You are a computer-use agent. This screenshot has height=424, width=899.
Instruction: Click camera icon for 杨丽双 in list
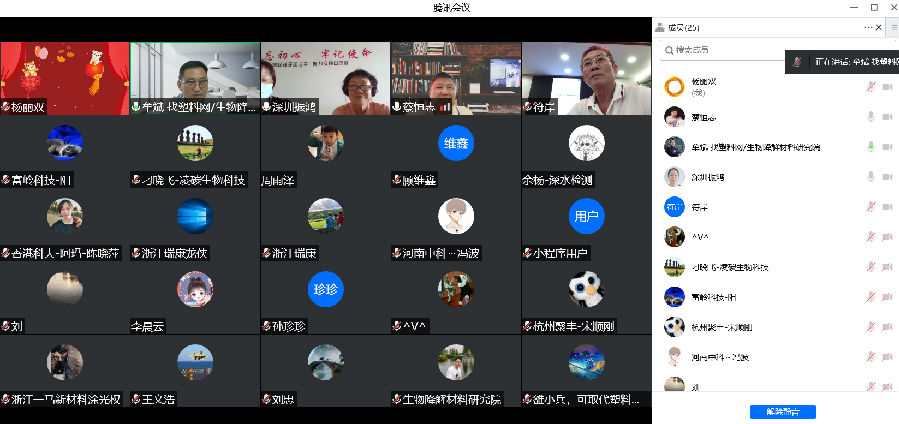point(888,87)
